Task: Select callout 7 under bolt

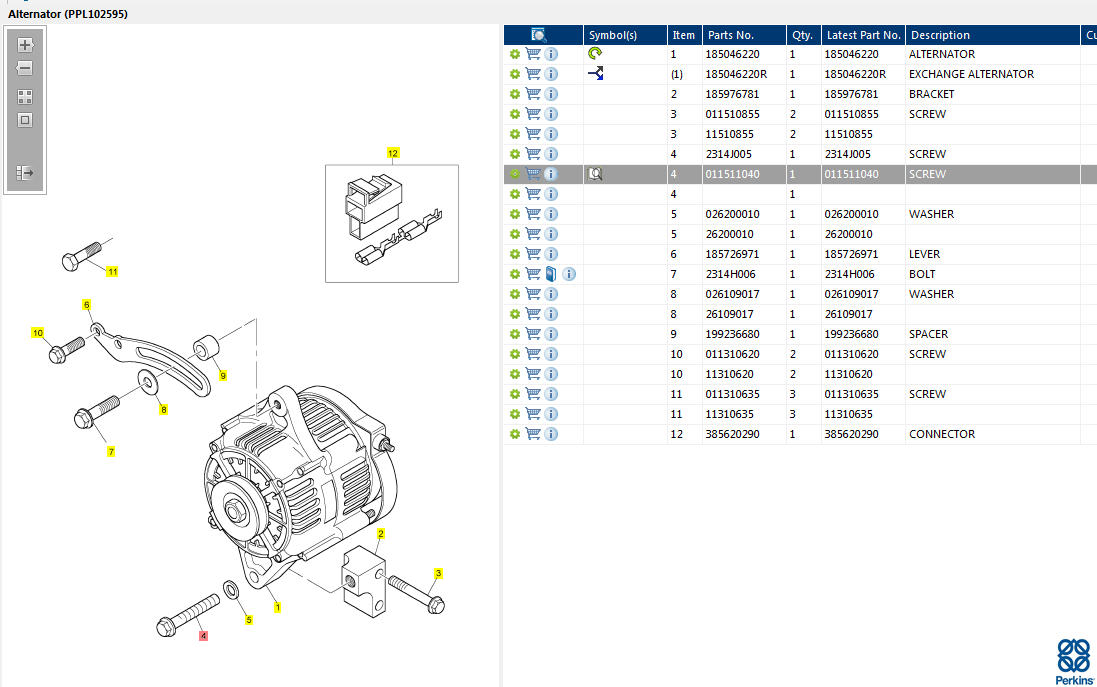Action: point(111,452)
